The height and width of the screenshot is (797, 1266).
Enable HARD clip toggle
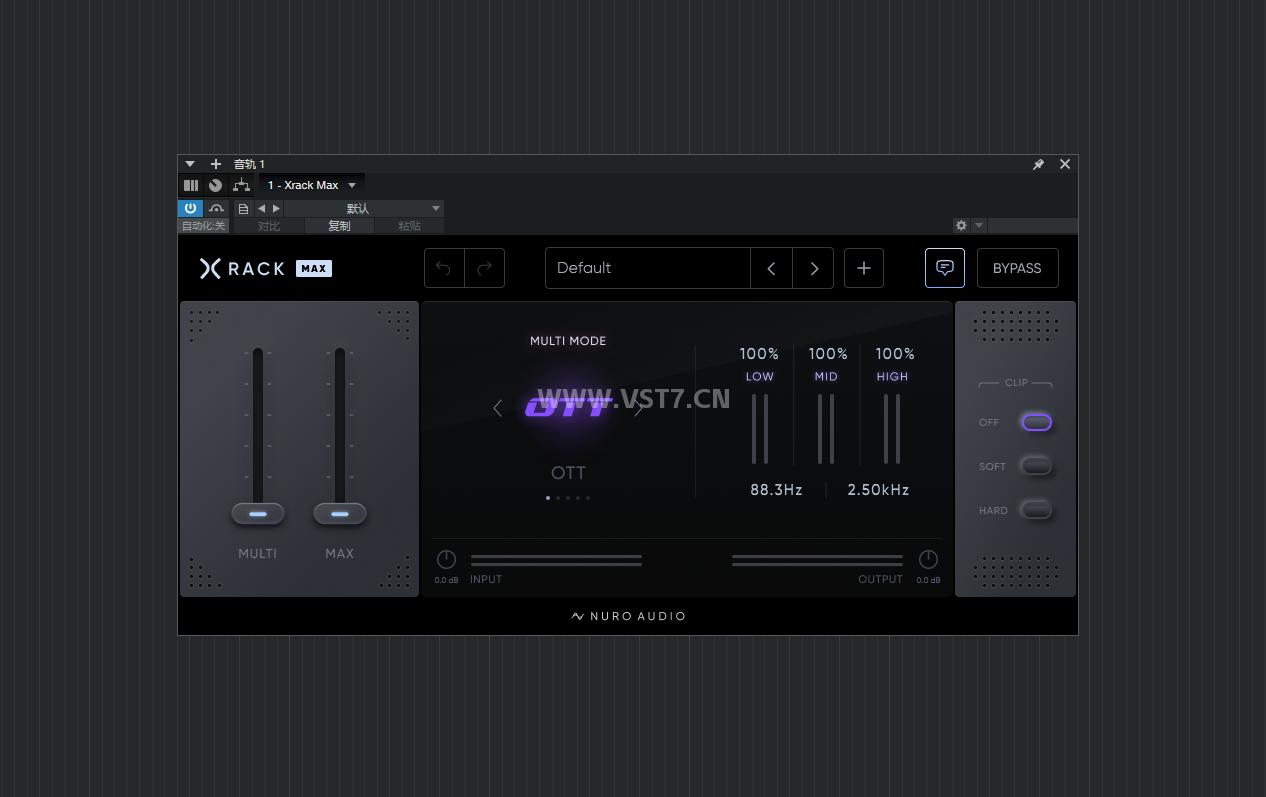(1036, 510)
